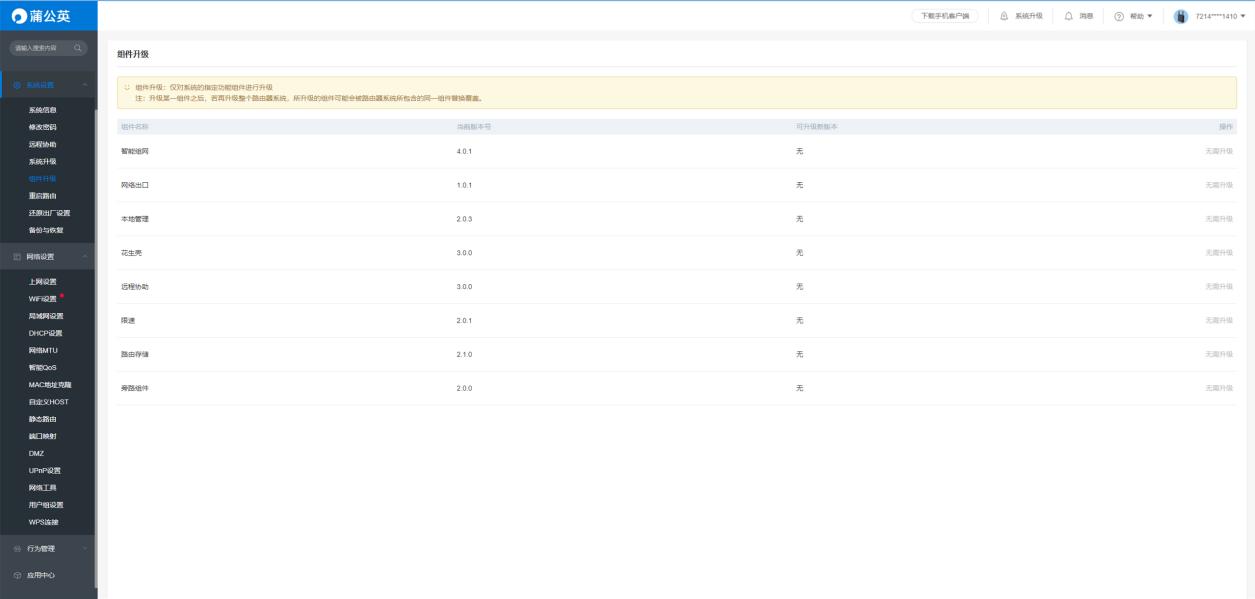Screen dimensions: 1255x599
Task: Click the 应用中心 icon in sidebar
Action: (17, 575)
